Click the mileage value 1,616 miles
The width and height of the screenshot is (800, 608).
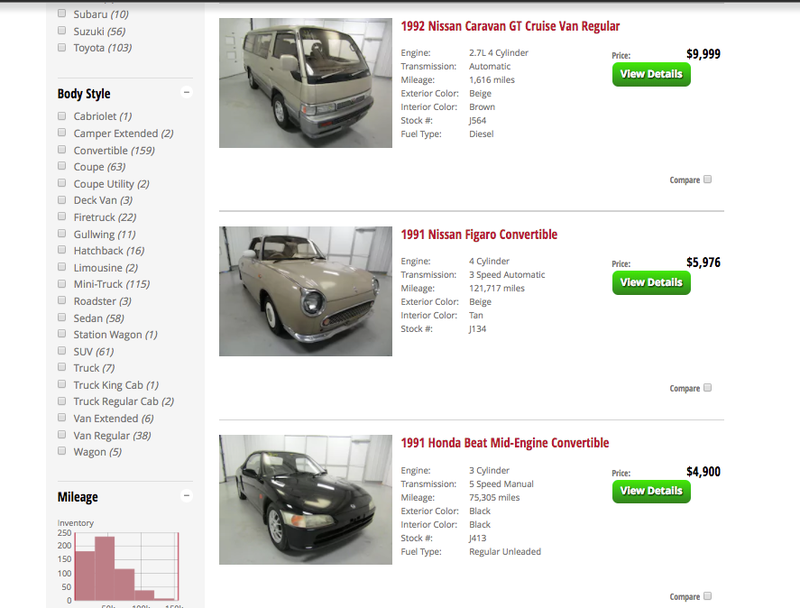[x=492, y=80]
